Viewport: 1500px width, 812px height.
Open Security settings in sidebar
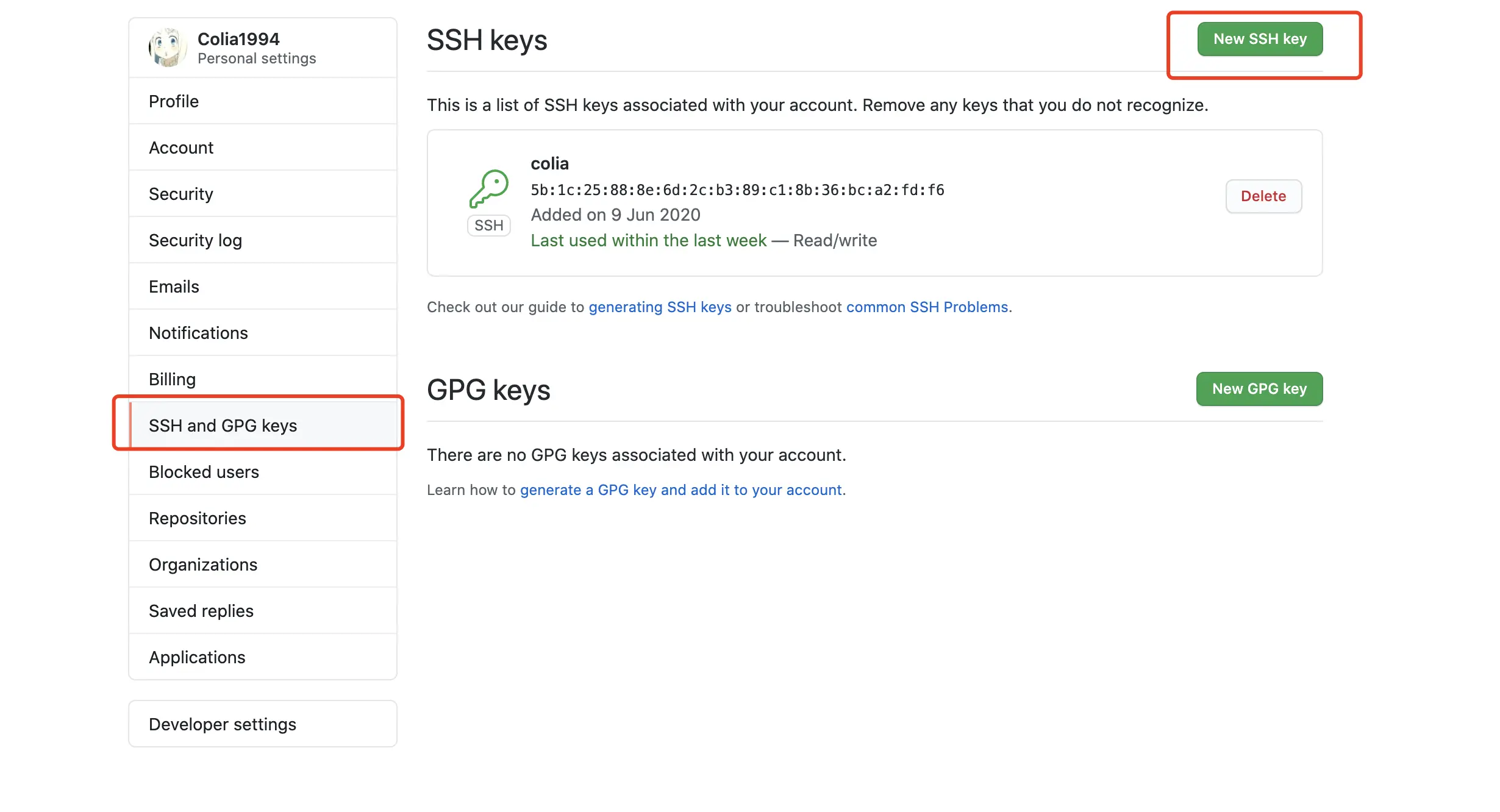coord(181,194)
